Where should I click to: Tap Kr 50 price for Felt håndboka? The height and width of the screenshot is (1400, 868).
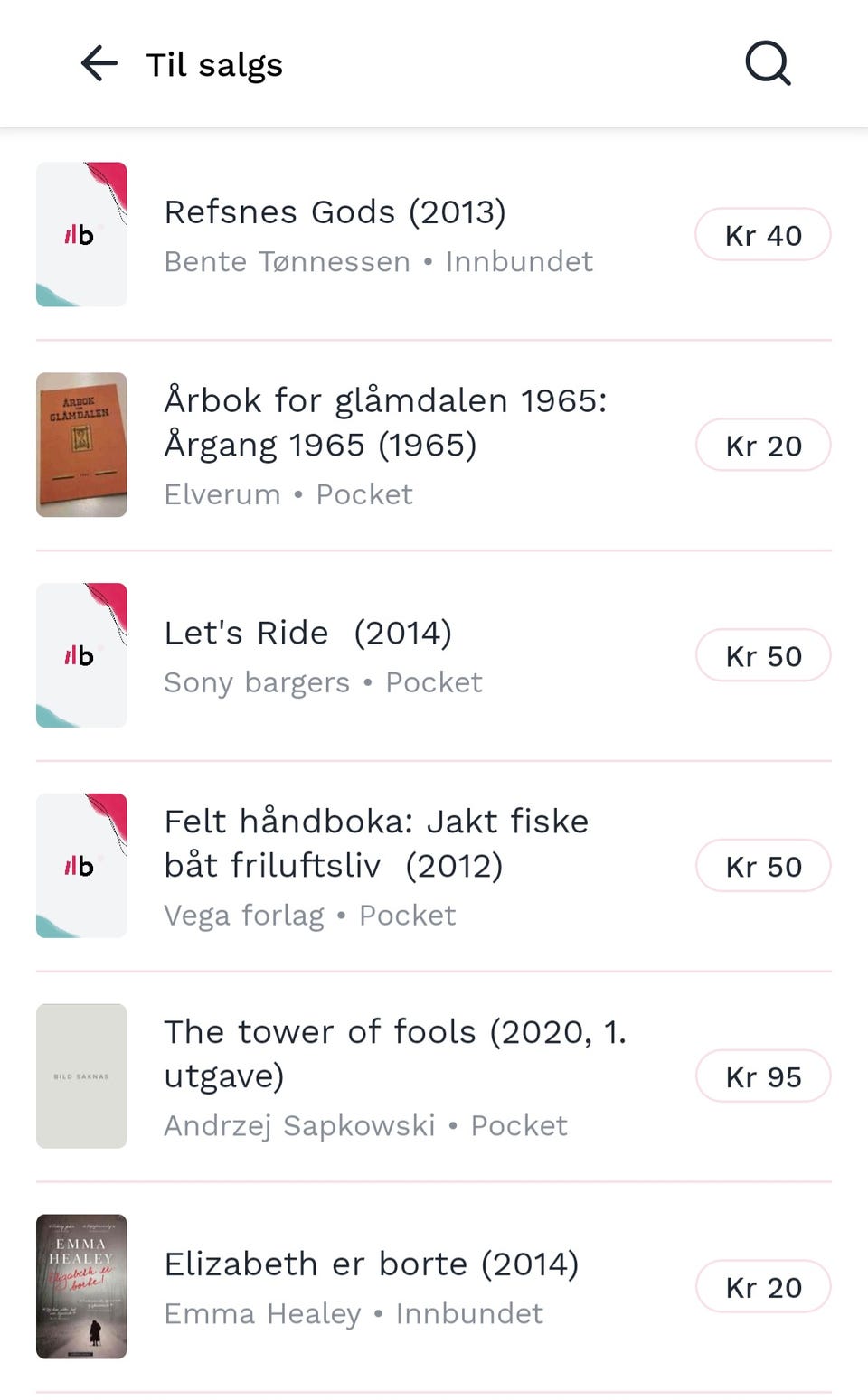tap(763, 867)
